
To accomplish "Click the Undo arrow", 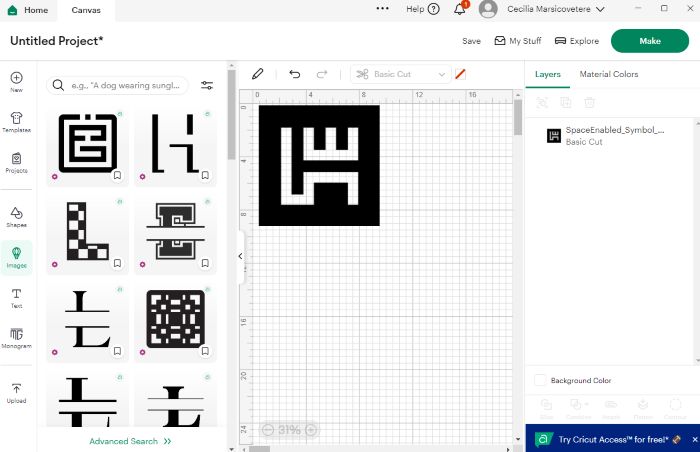I will point(294,74).
